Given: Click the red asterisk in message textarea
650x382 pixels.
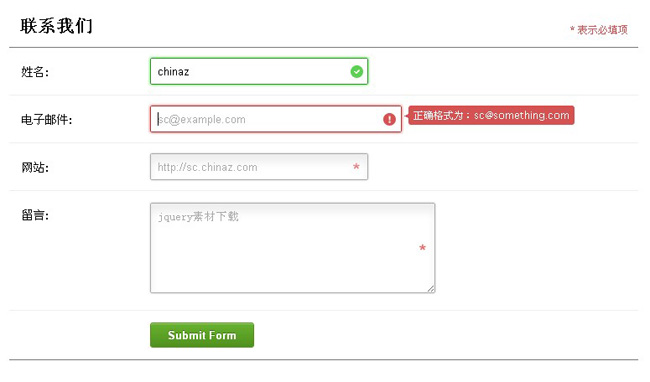Looking at the screenshot, I should (x=422, y=248).
